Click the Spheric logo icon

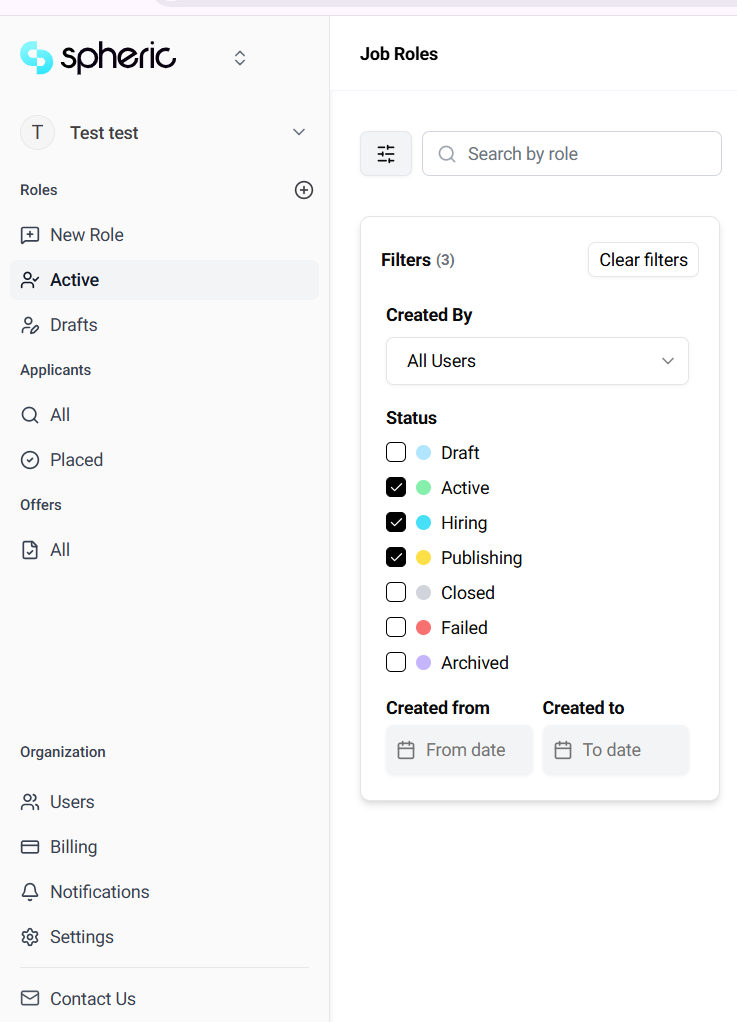click(x=36, y=58)
